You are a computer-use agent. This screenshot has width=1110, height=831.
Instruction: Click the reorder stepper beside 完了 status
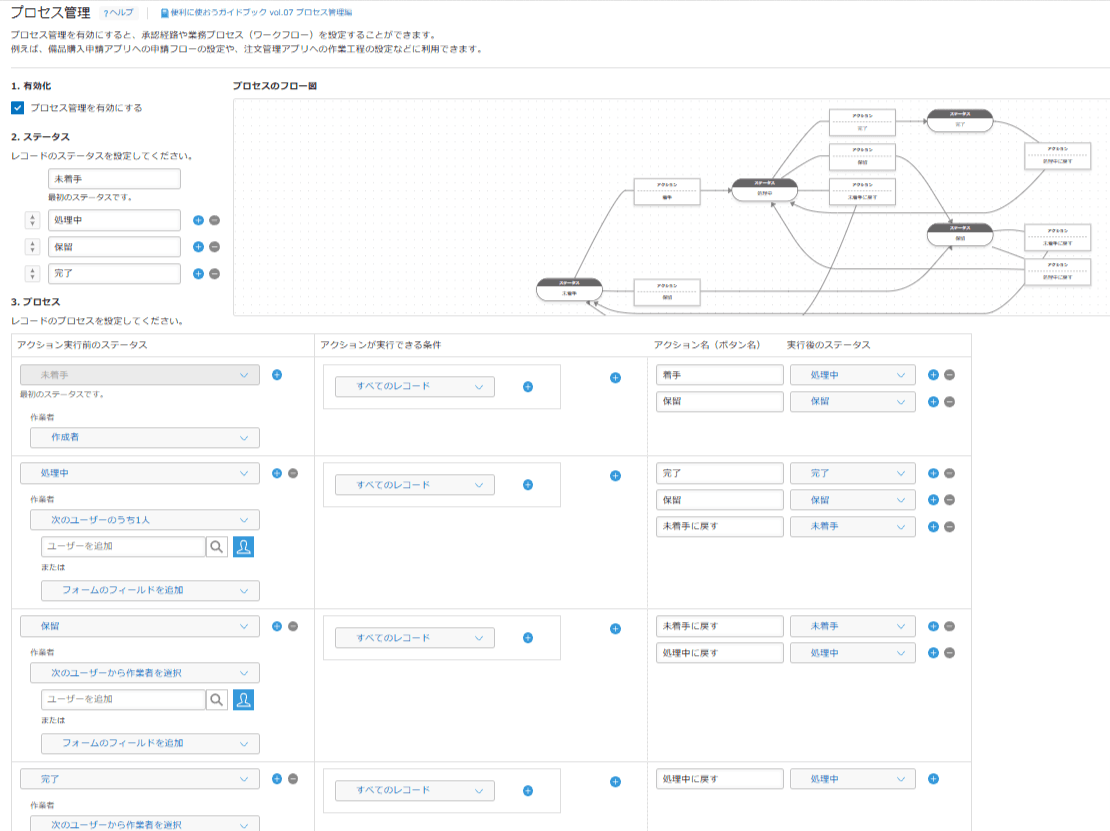point(33,274)
